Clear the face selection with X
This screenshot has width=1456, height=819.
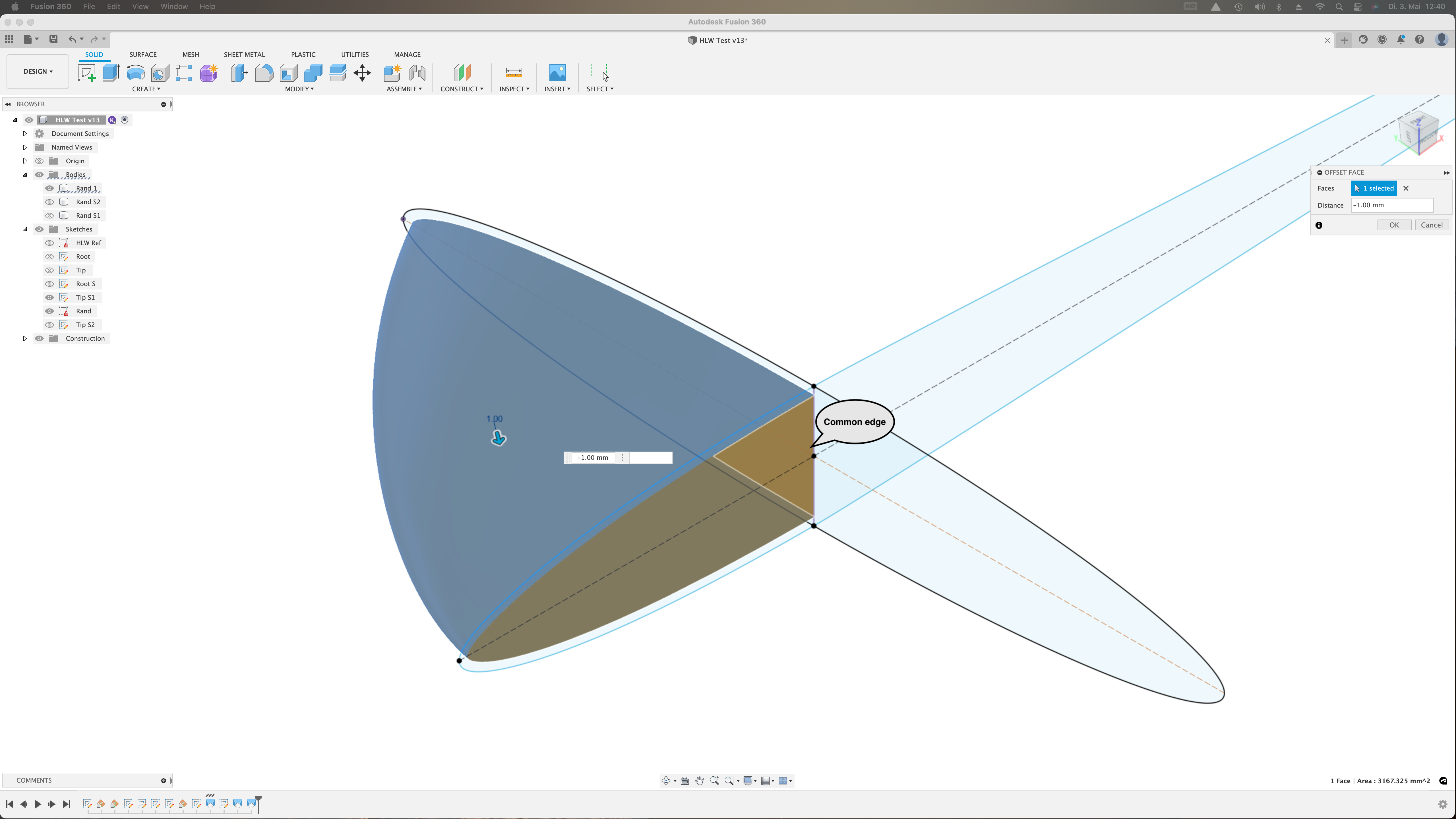pyautogui.click(x=1406, y=188)
